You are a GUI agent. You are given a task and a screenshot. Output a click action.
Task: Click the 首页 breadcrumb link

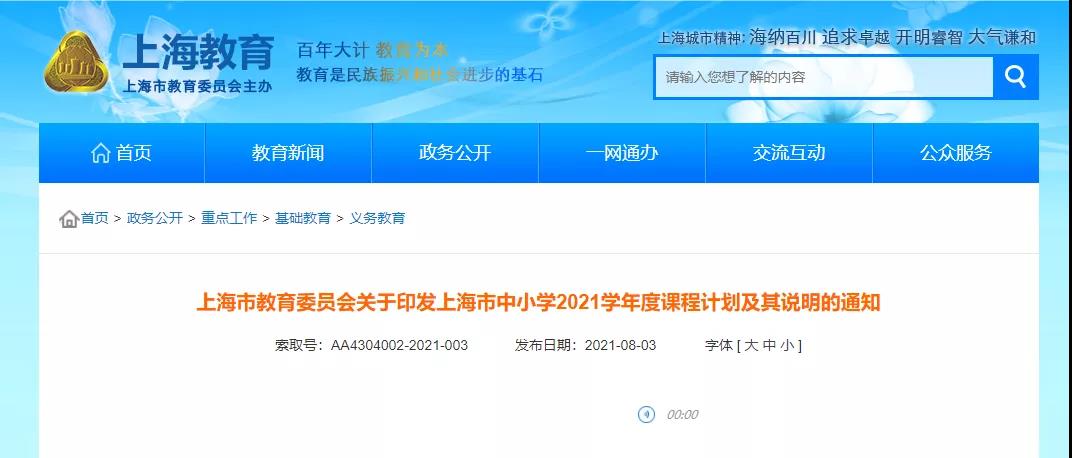point(94,218)
